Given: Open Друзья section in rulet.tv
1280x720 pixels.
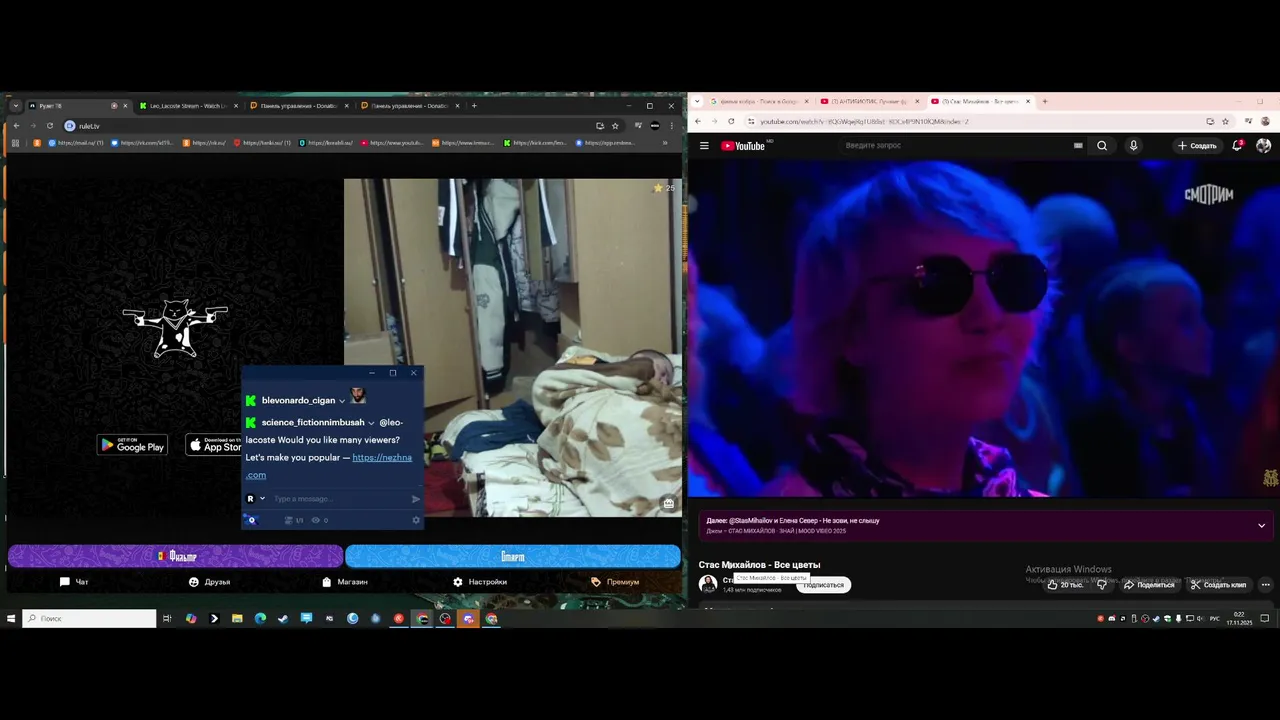Looking at the screenshot, I should pyautogui.click(x=209, y=581).
